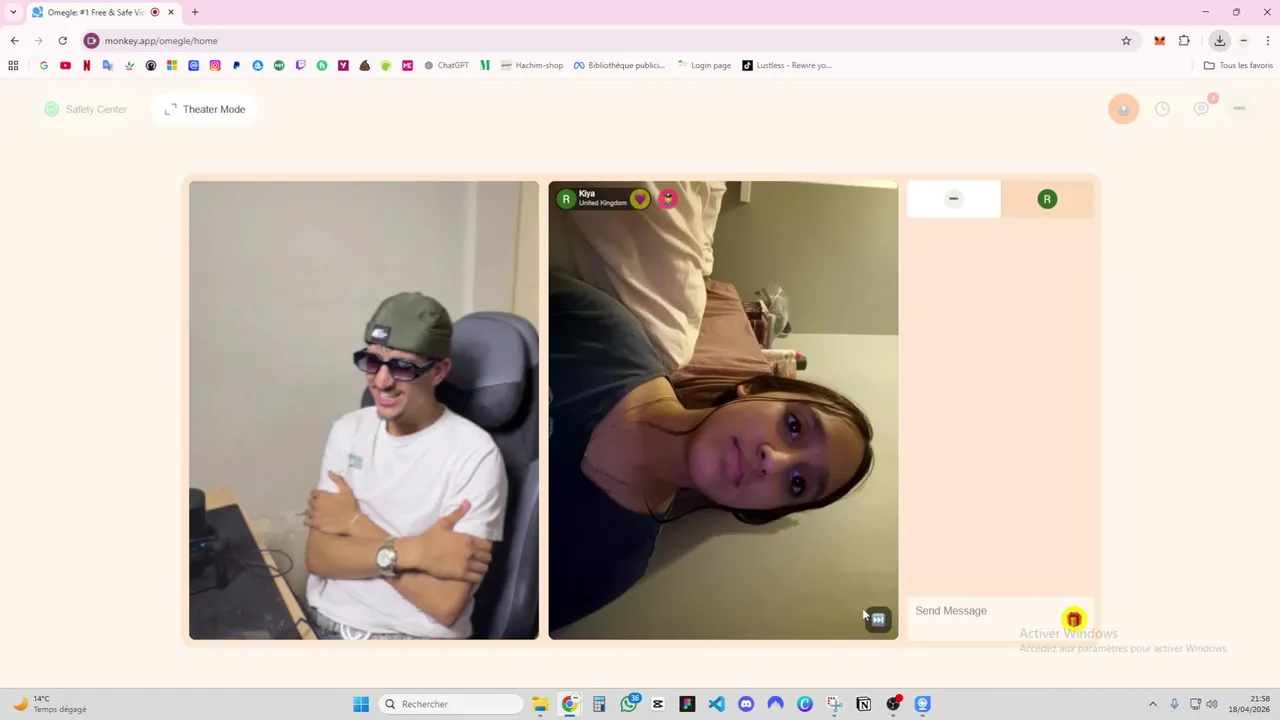Open Figma from the taskbar
Viewport: 1280px width, 720px height.
click(687, 704)
